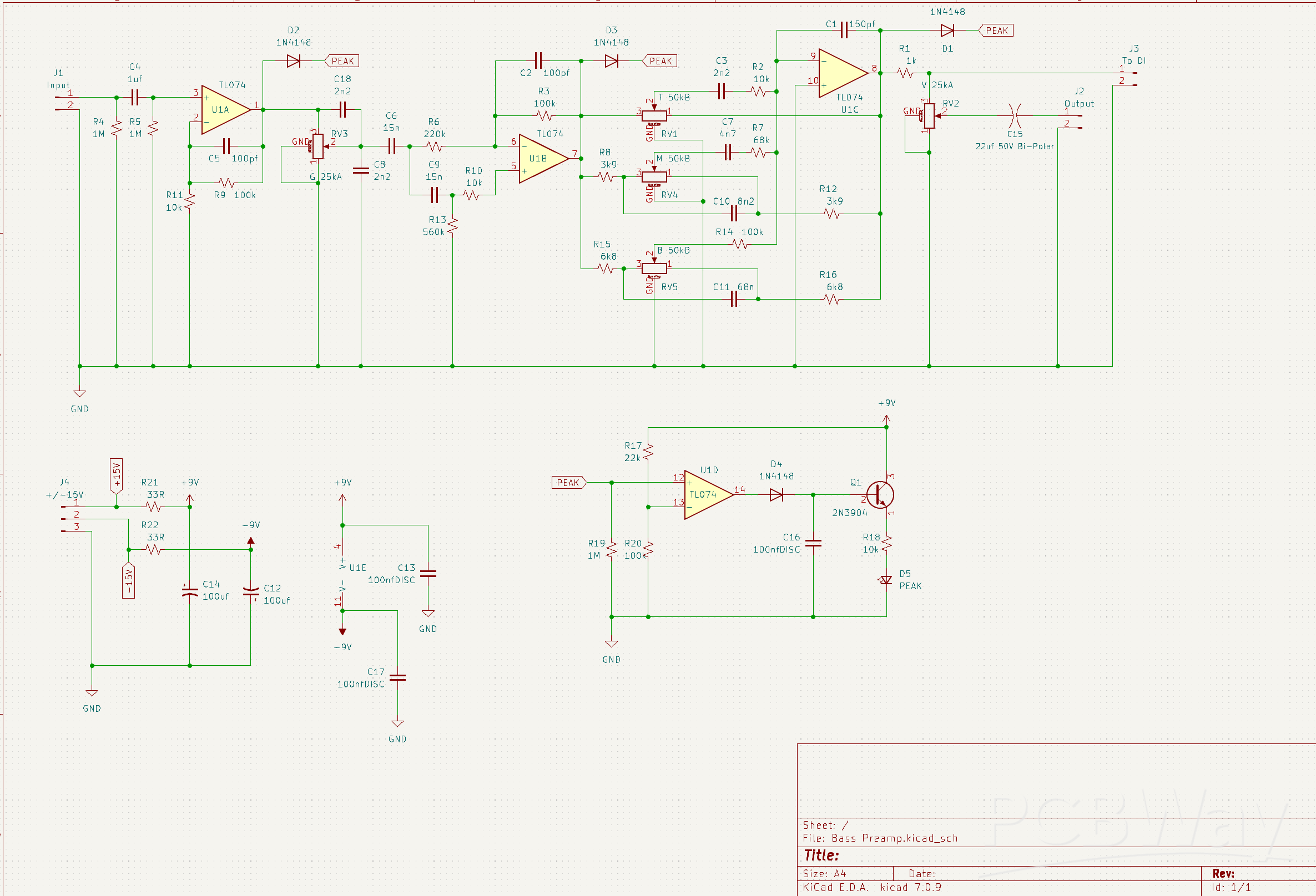Select resistor R13 560k symbol

(452, 226)
